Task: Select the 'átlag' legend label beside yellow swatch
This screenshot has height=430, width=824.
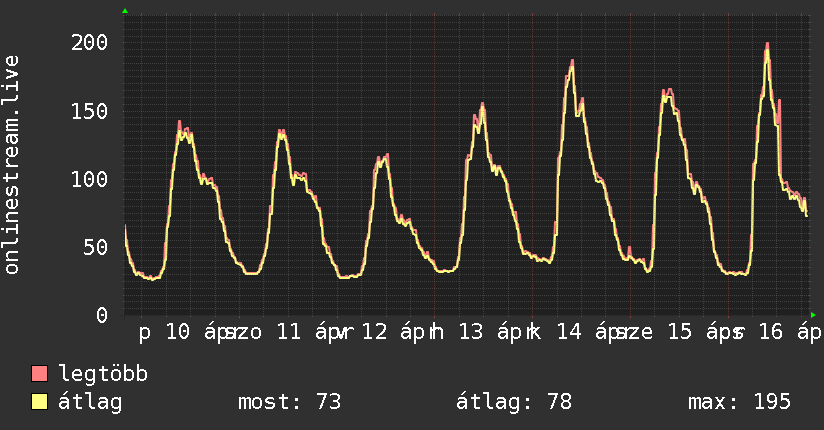Action: pos(90,402)
